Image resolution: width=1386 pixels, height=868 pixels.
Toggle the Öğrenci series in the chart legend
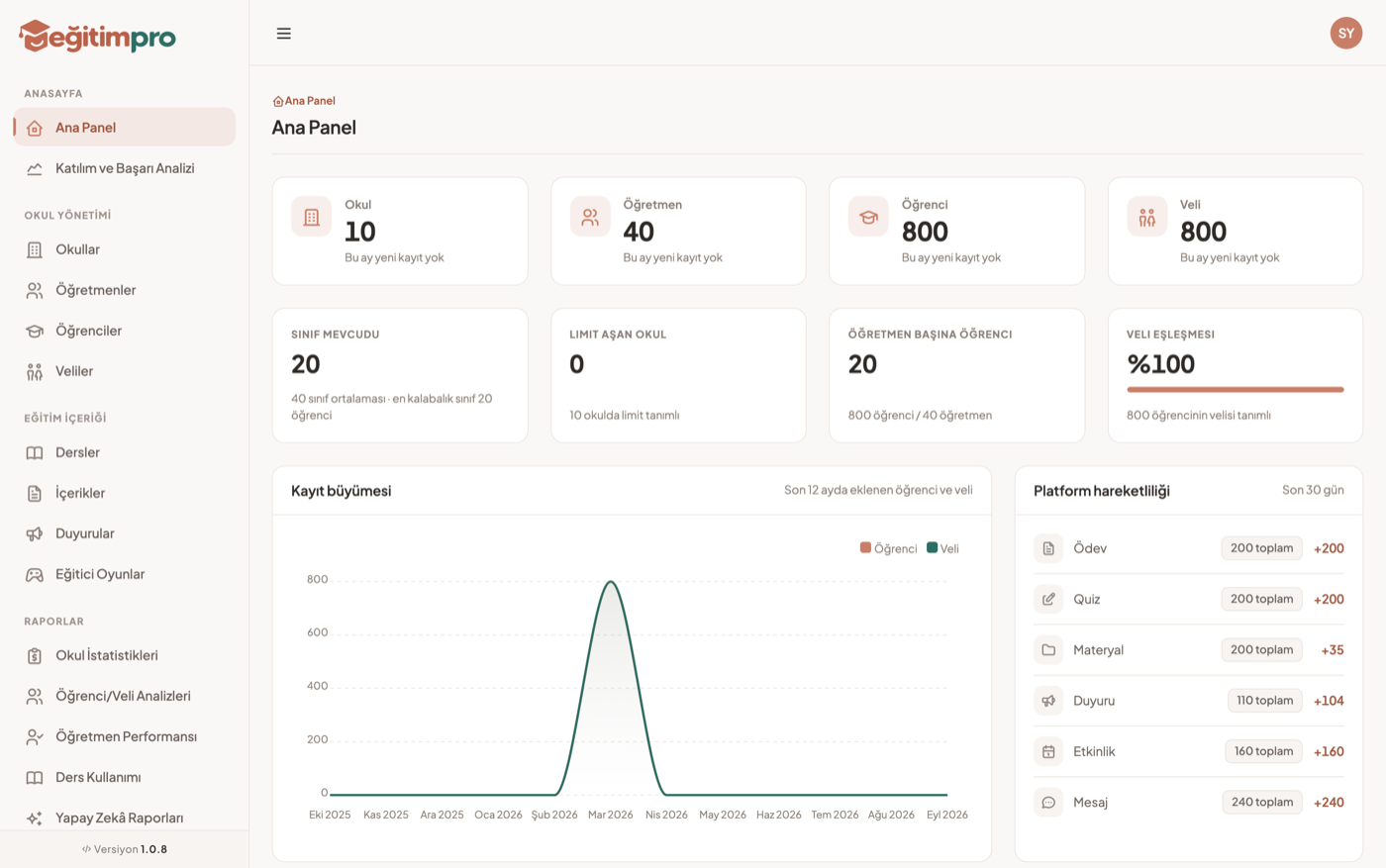point(889,548)
